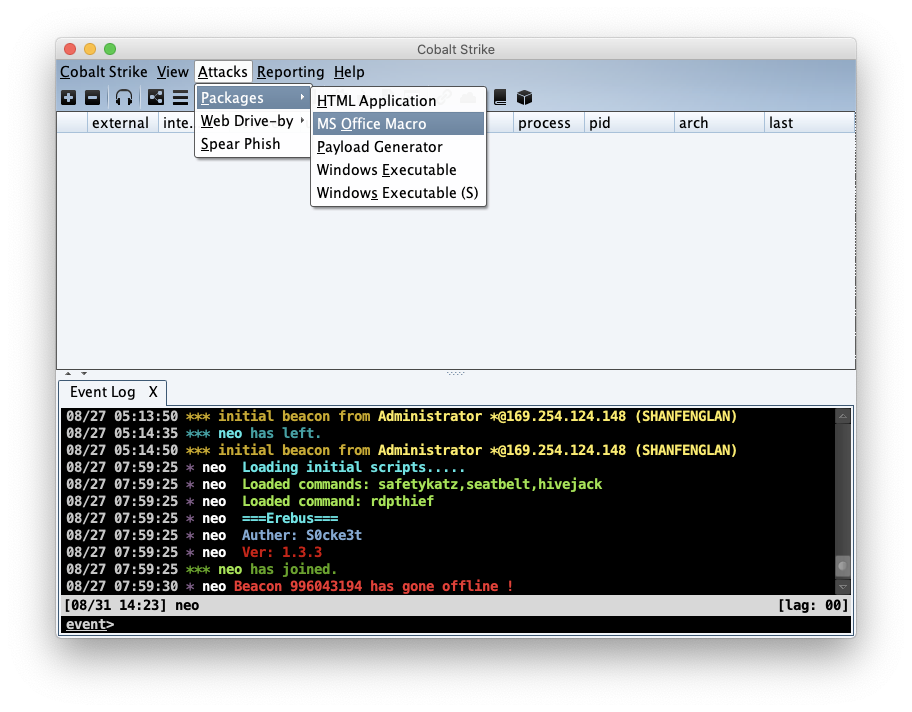The width and height of the screenshot is (912, 712).
Task: Click 'neo has joined.' log line
Action: (x=201, y=569)
